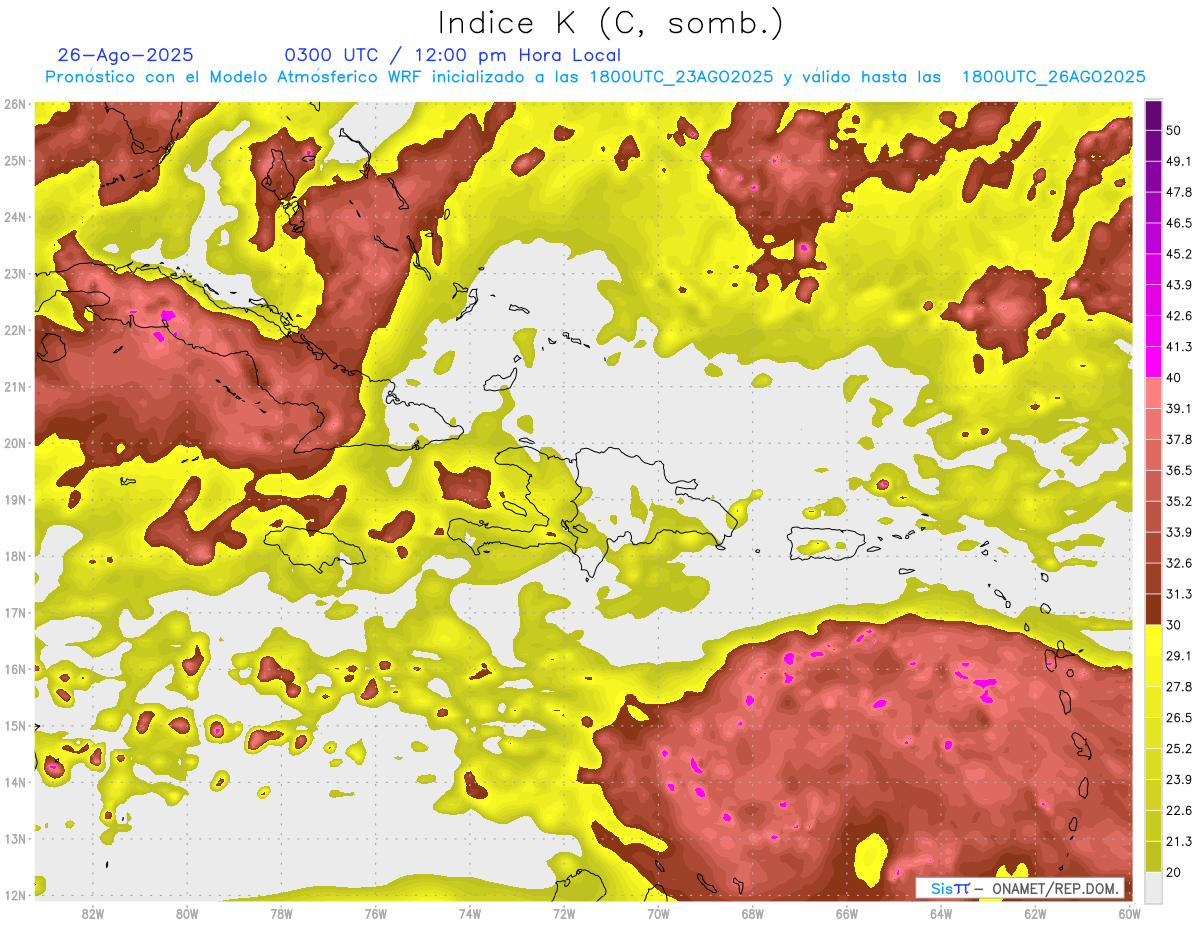Click the colorbar value '26.5'

(1178, 717)
